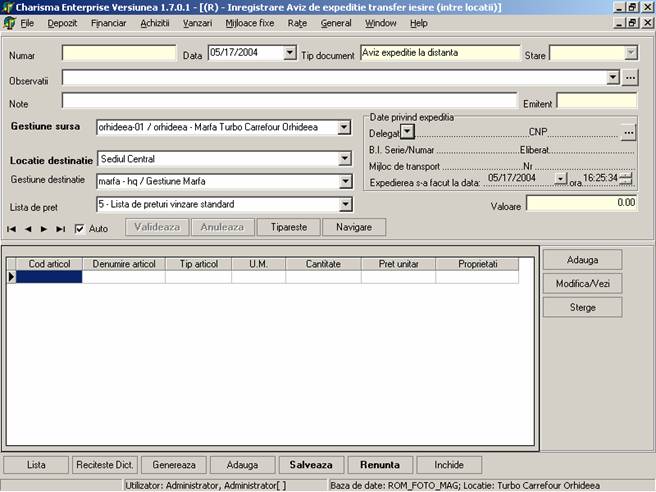Click the CNP ellipsis browse button
656x492 pixels.
[x=627, y=132]
